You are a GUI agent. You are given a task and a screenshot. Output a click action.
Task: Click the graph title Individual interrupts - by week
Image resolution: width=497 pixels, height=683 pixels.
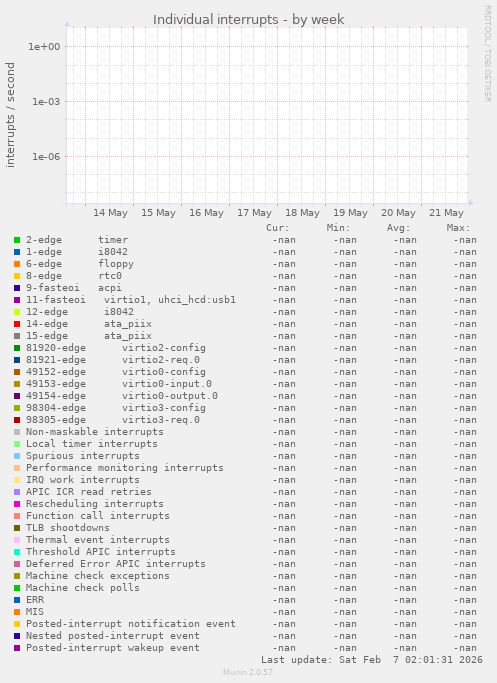click(249, 20)
